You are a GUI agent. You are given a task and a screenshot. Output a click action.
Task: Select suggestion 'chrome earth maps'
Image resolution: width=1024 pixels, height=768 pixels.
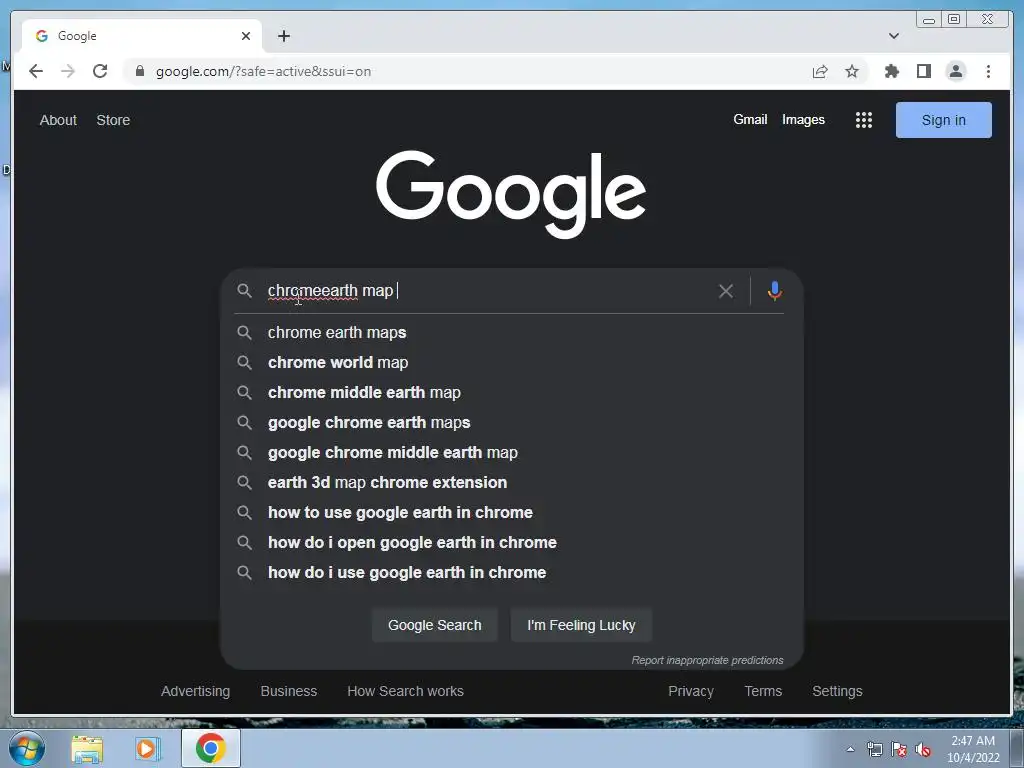511,332
